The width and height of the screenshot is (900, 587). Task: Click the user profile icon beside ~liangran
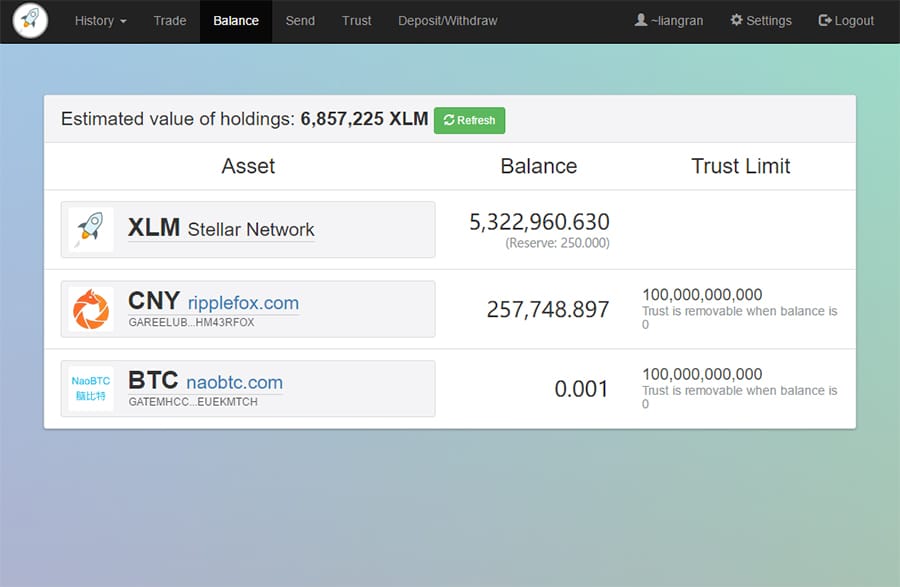[x=641, y=21]
